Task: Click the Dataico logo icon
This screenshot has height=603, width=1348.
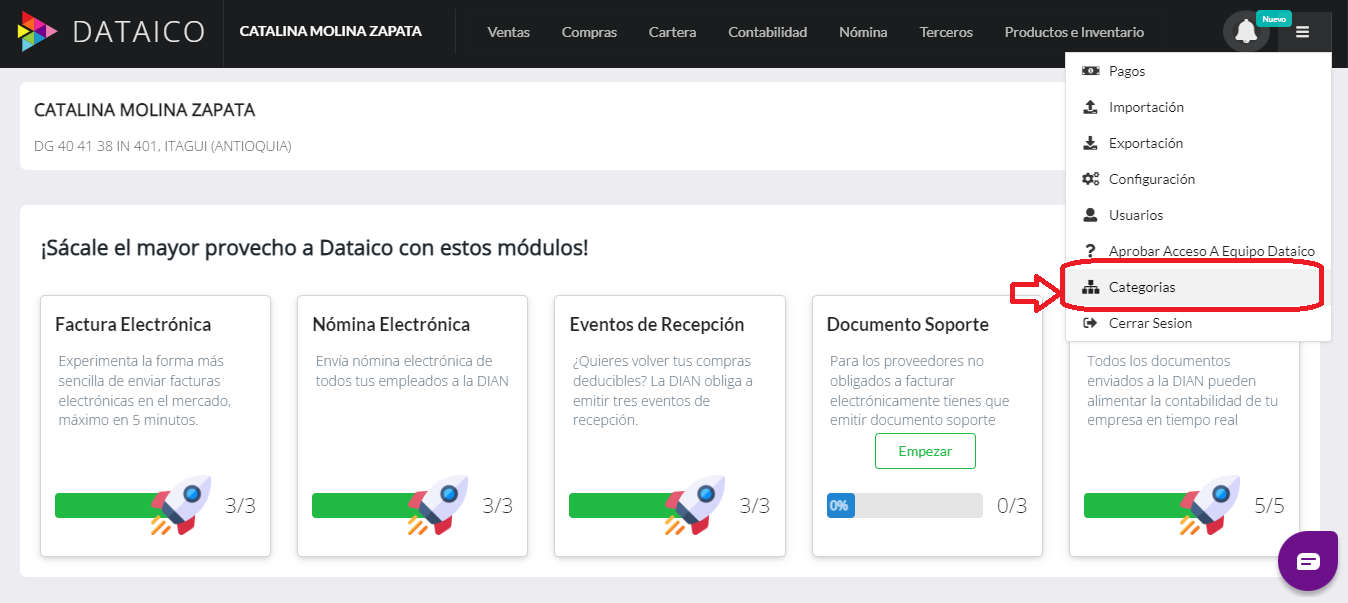Action: (x=38, y=32)
